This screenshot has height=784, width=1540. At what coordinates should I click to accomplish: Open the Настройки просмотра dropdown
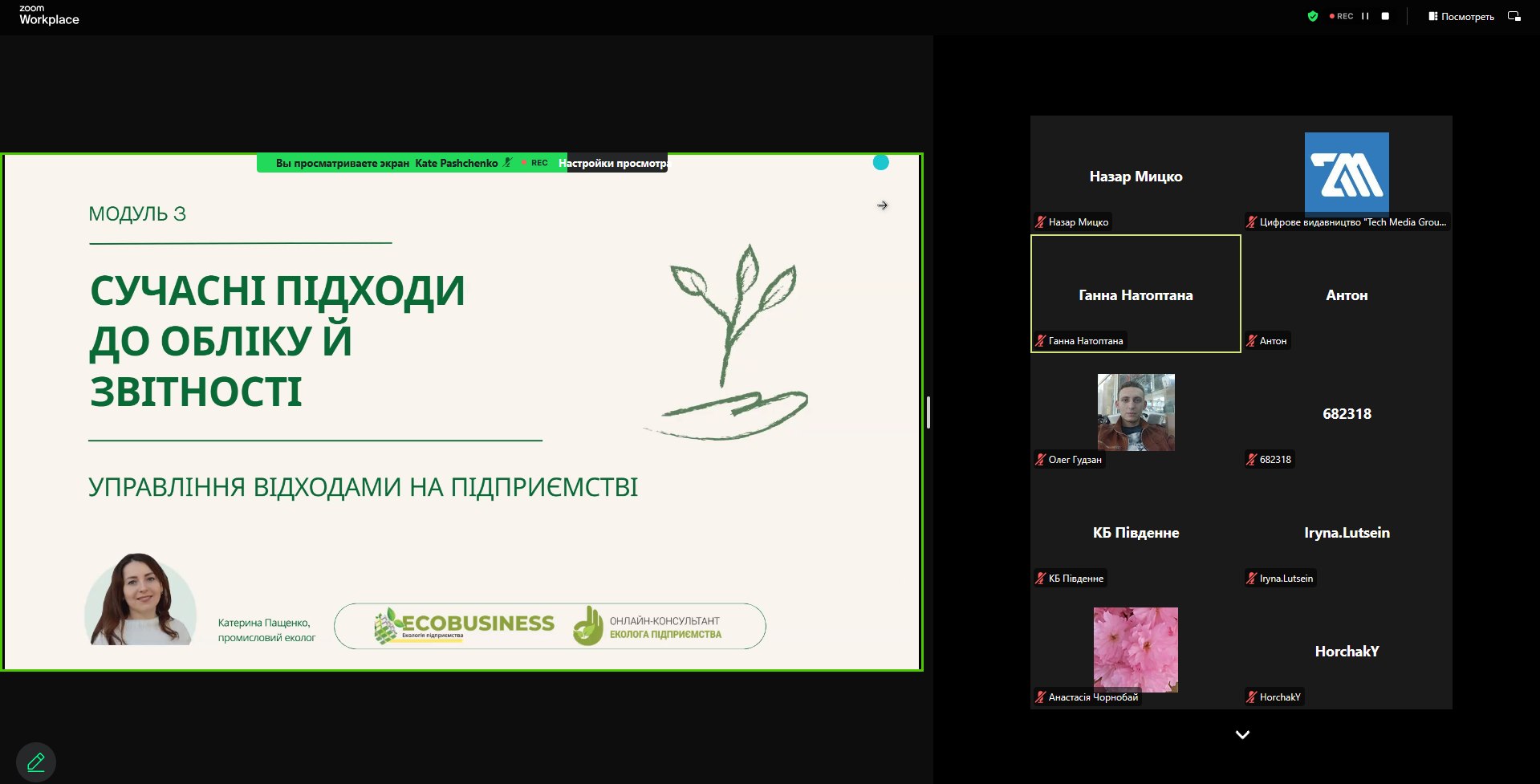tap(614, 163)
